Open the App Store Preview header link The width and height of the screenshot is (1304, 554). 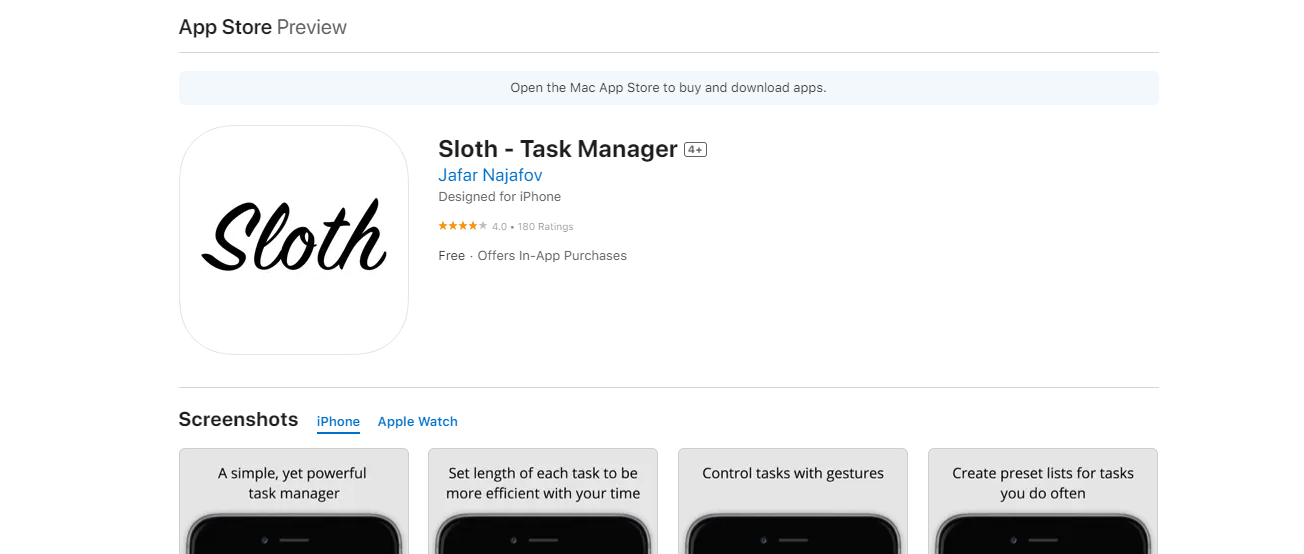coord(262,27)
